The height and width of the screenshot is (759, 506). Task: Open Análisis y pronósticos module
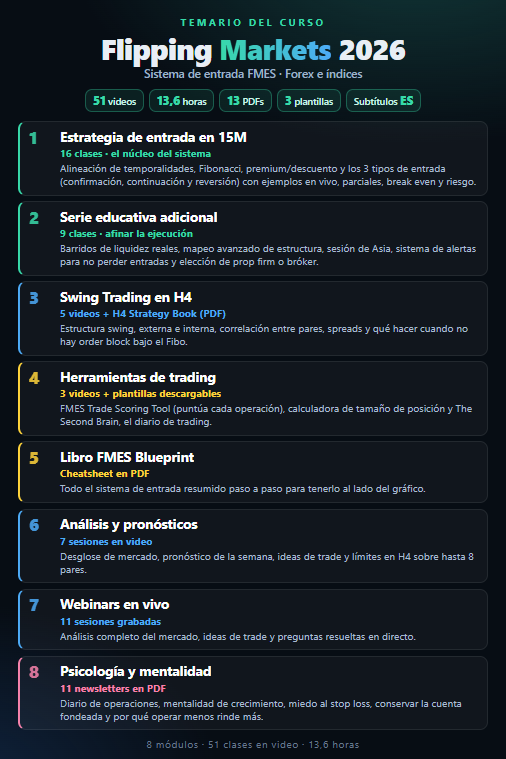(253, 546)
